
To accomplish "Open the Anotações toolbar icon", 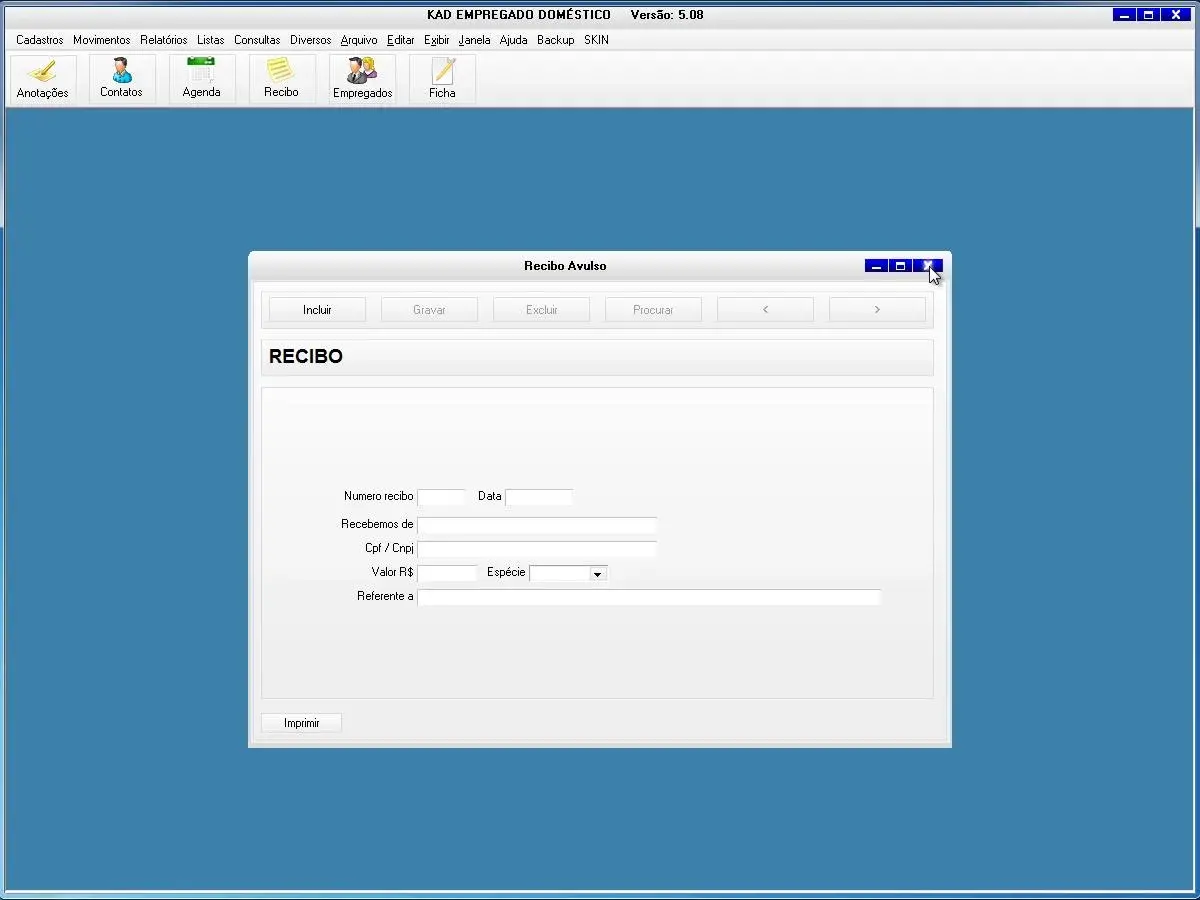I will click(x=42, y=79).
